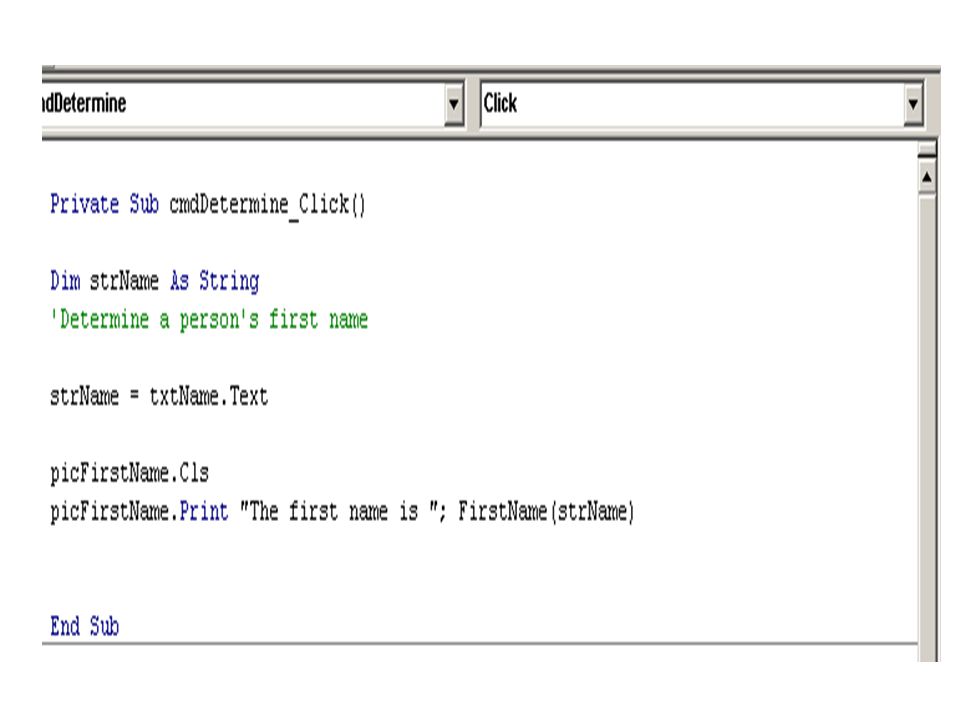Screen dimensions: 960x720
Task: Click the green comment 'Determine a person's first name'
Action: point(209,320)
